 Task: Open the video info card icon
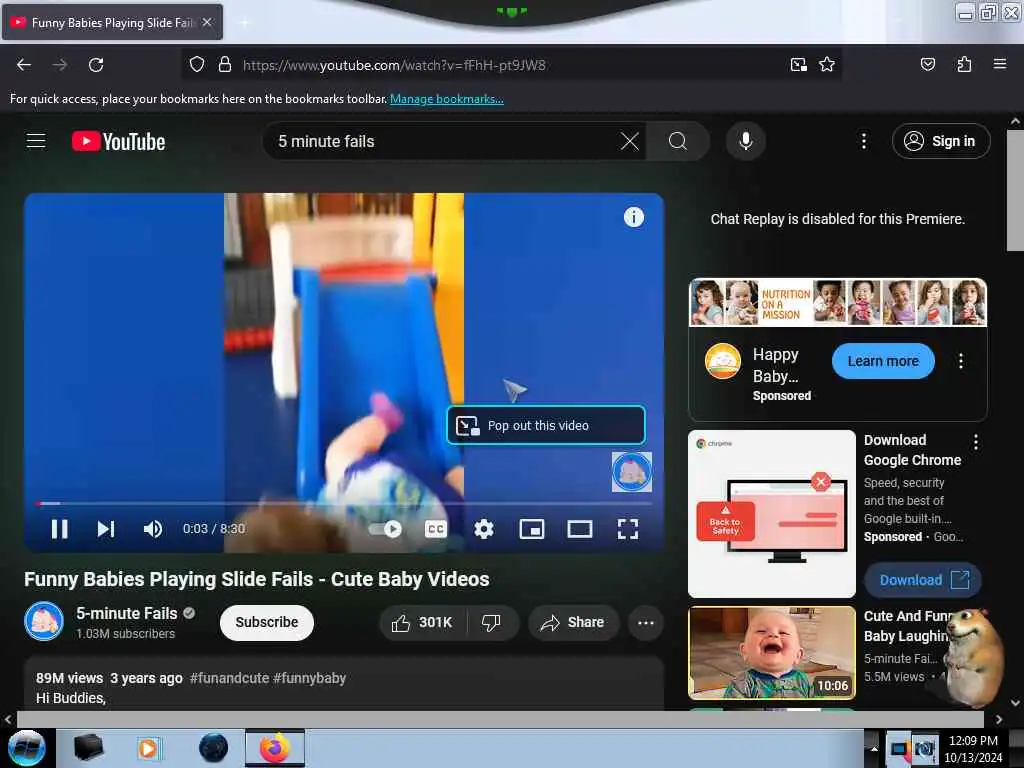[x=633, y=217]
